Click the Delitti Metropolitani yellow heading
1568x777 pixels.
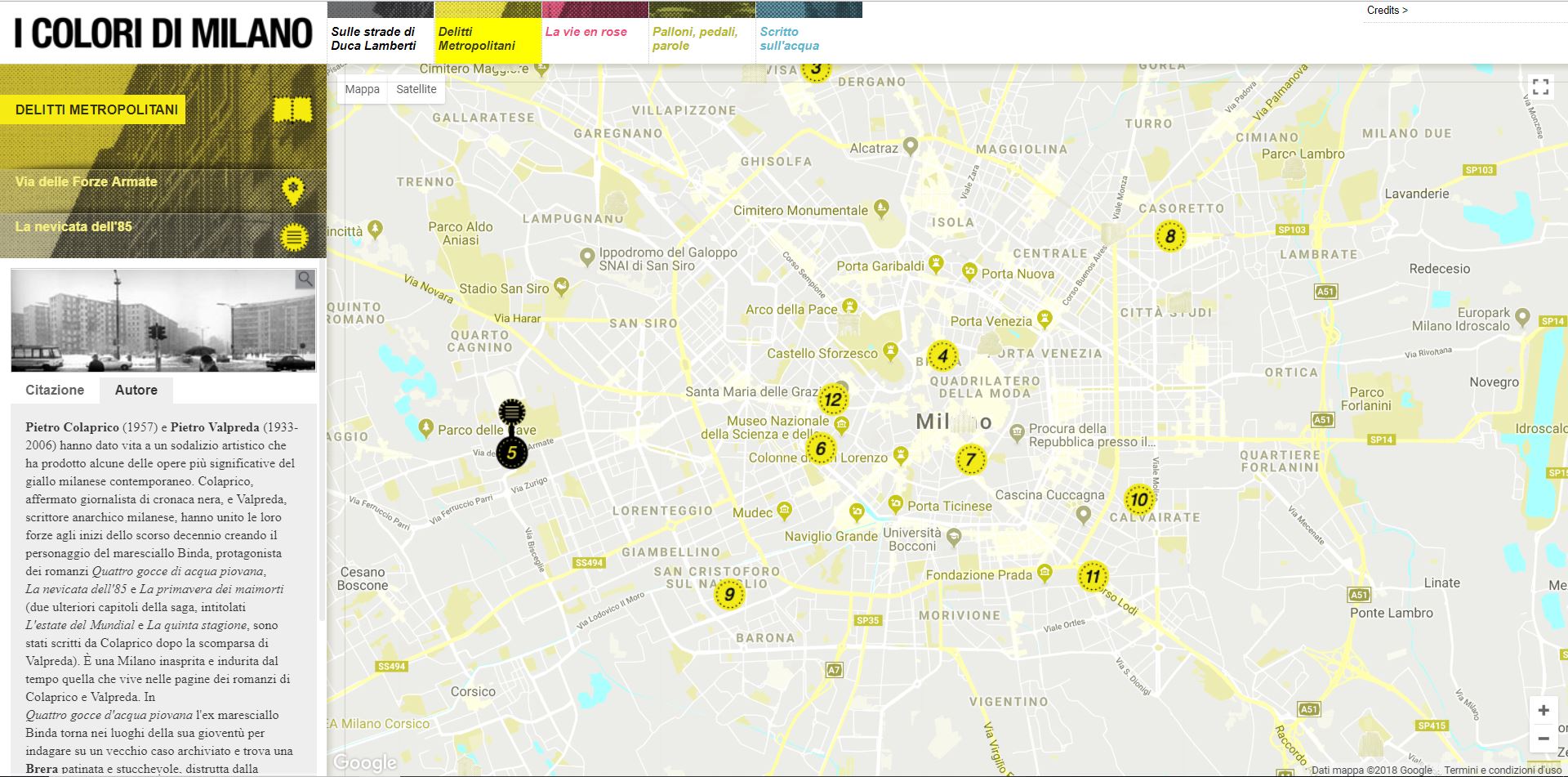point(93,109)
